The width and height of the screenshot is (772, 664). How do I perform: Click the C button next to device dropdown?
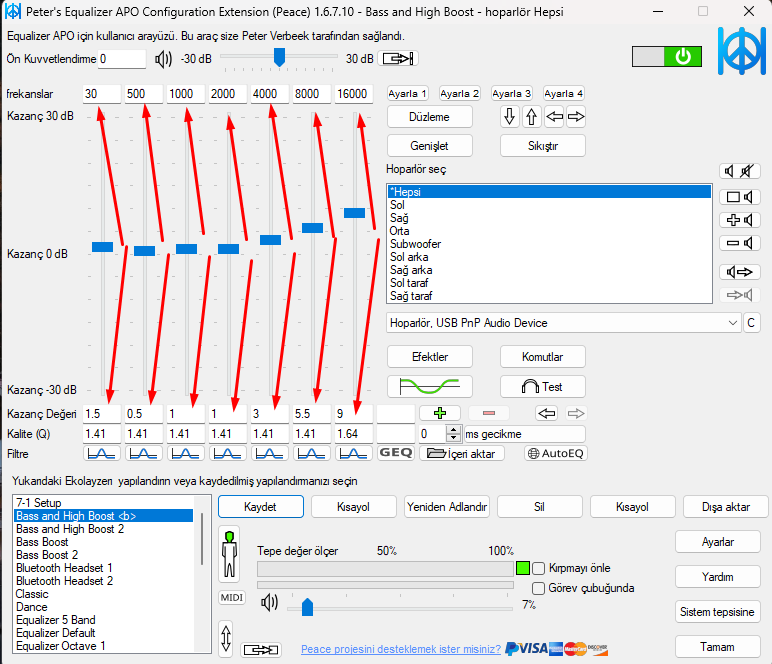coord(751,323)
